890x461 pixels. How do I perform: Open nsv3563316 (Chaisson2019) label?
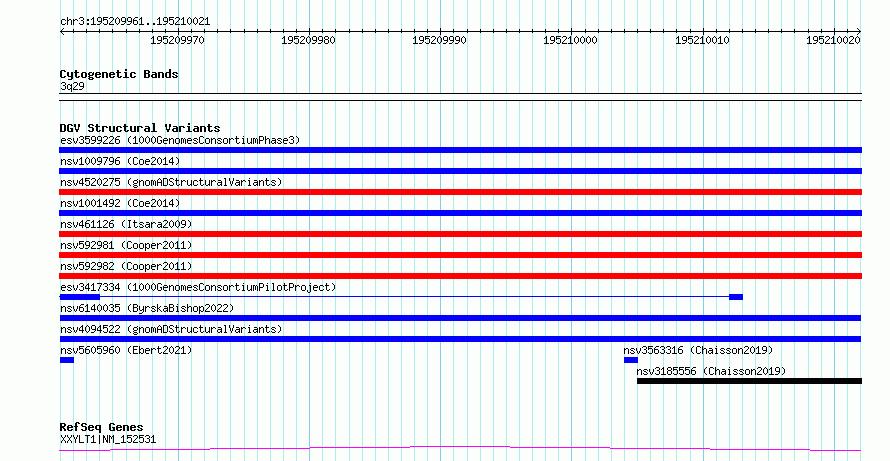(x=698, y=350)
